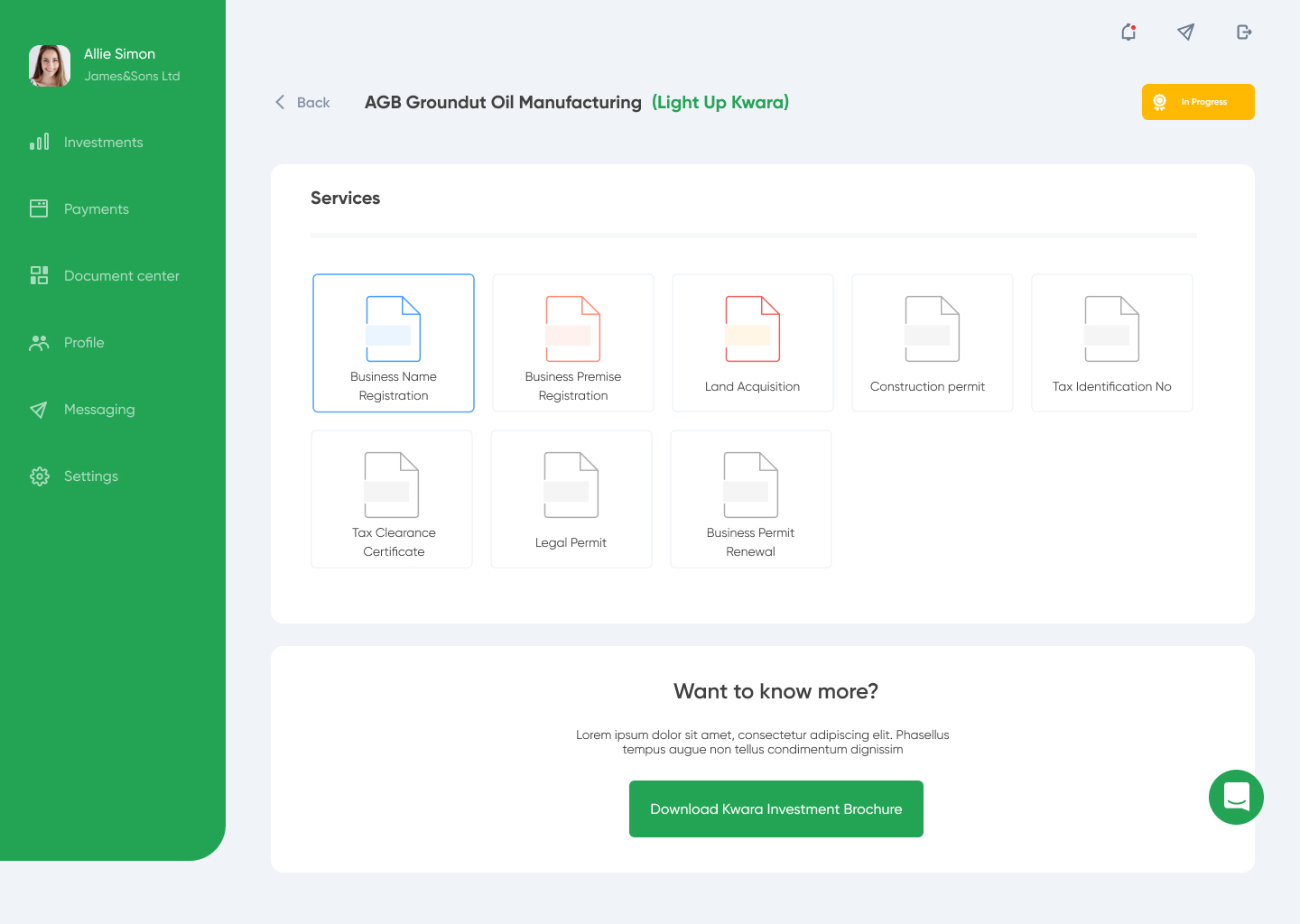Click the Investments bar chart icon
Viewport: 1300px width, 924px height.
tap(39, 143)
